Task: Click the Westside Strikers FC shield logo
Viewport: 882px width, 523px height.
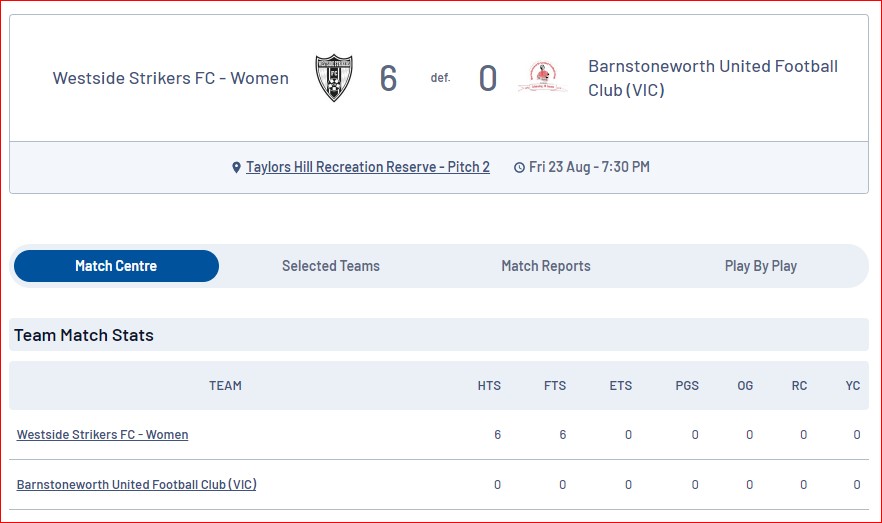Action: pos(334,78)
